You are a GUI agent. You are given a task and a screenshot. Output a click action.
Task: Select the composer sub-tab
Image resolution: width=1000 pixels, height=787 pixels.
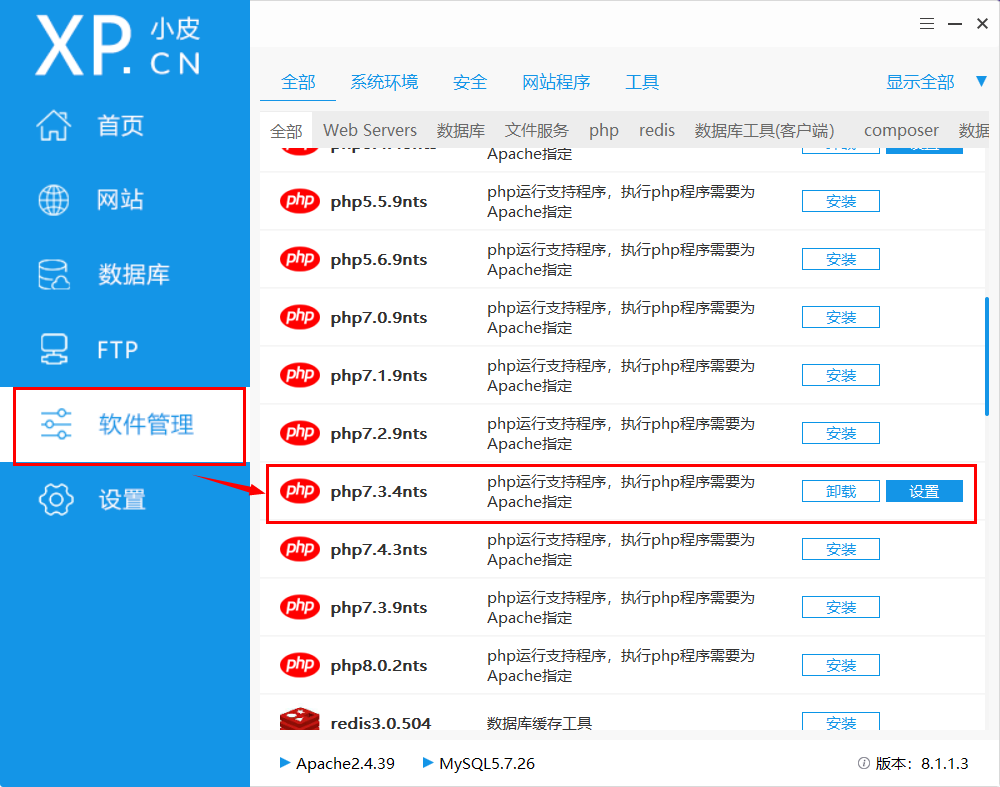(901, 131)
